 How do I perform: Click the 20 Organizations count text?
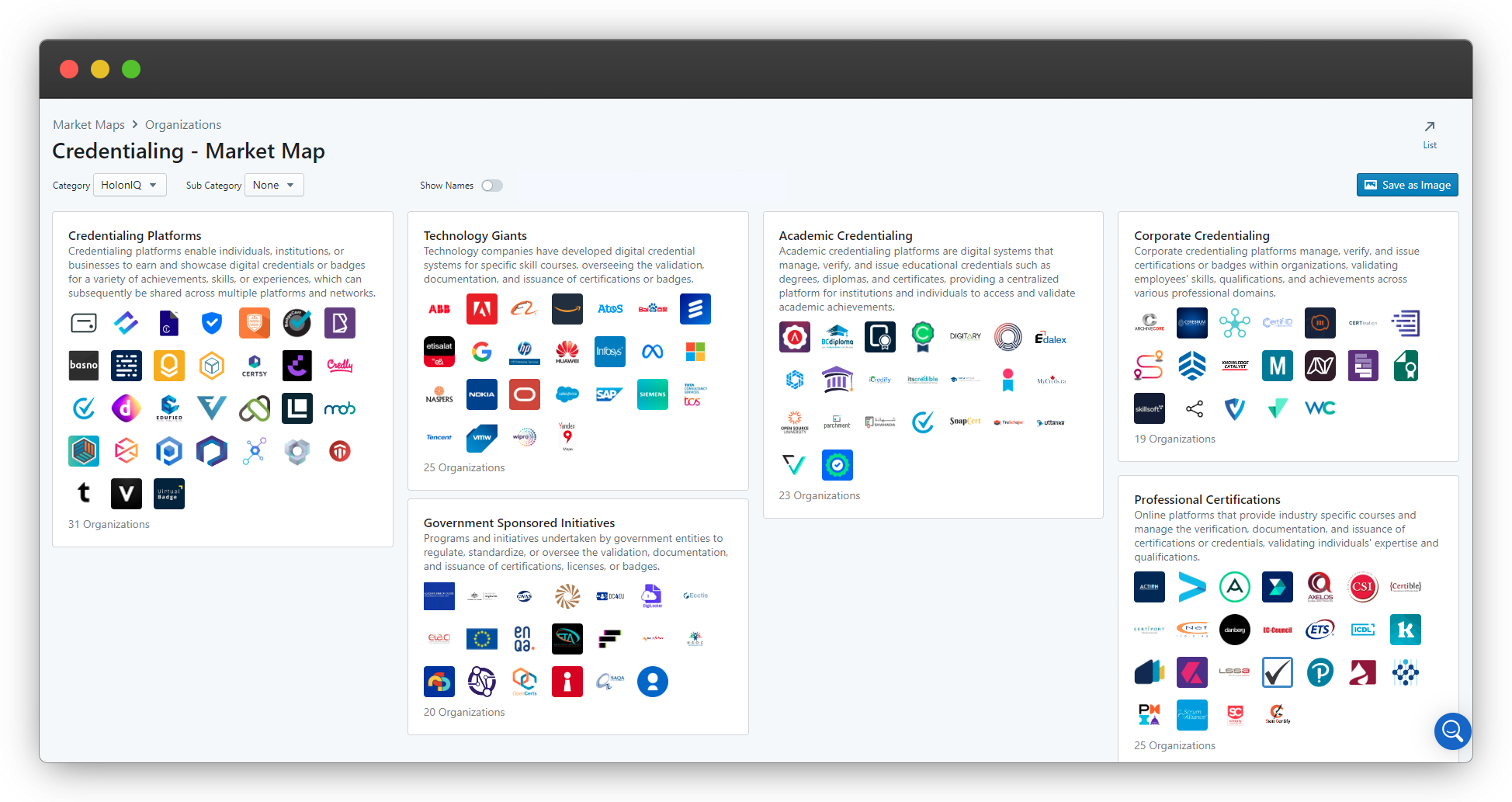pos(464,712)
